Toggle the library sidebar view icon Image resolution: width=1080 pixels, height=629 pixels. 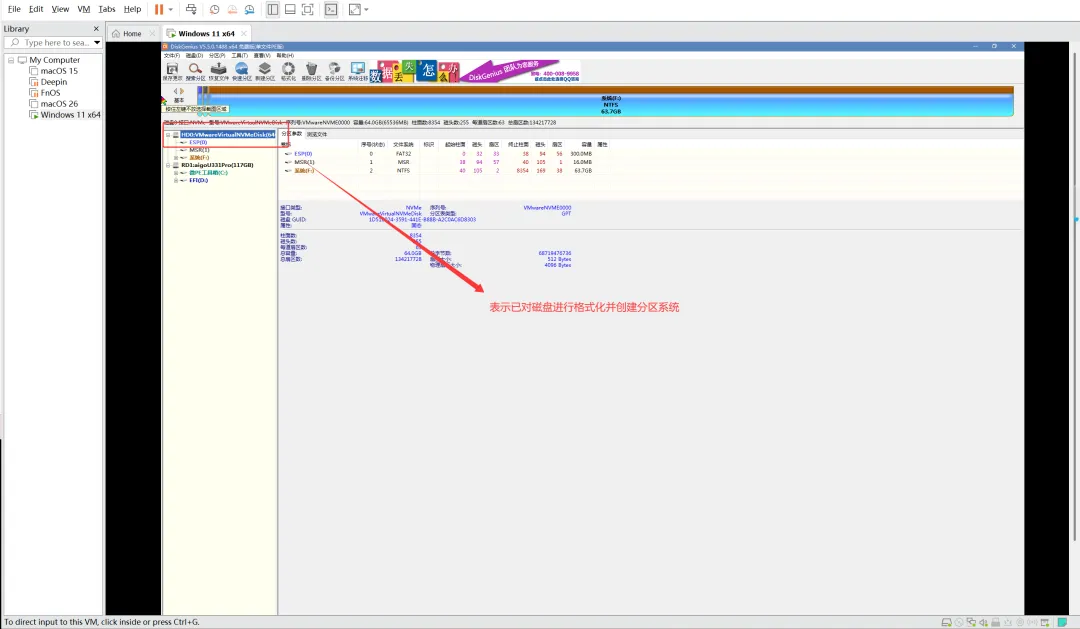pos(273,10)
